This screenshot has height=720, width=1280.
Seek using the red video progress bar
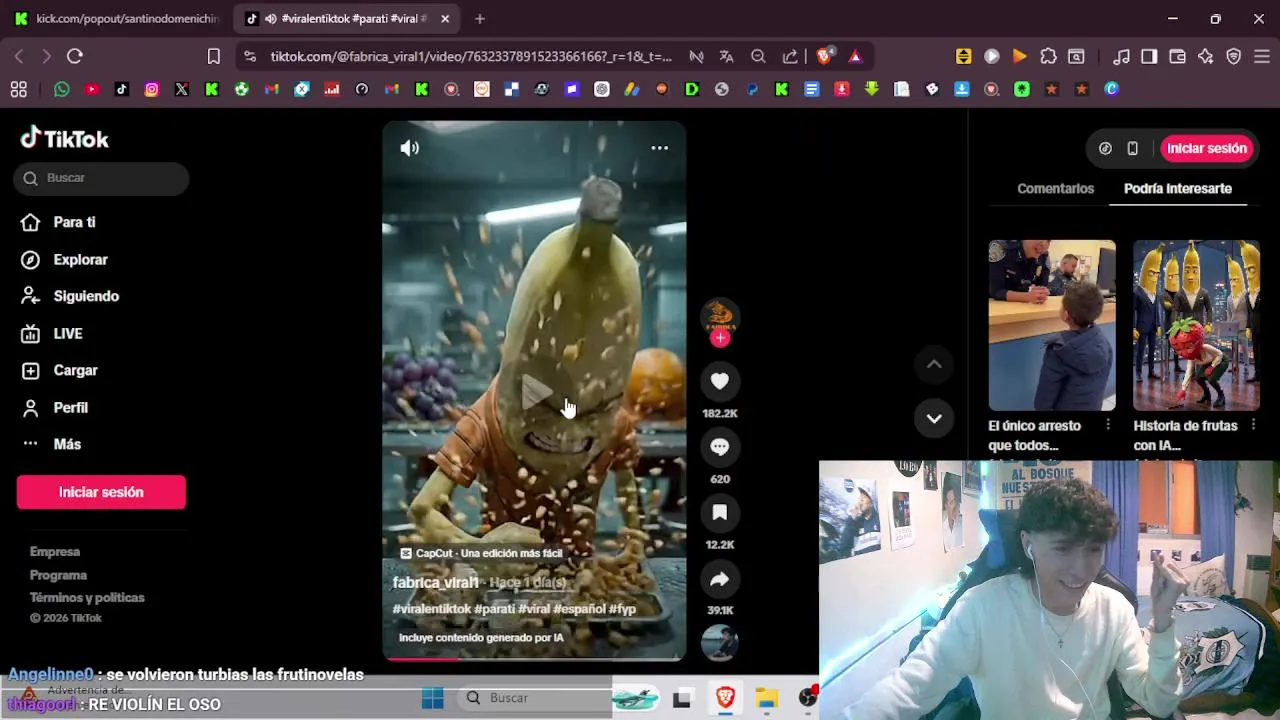point(534,659)
